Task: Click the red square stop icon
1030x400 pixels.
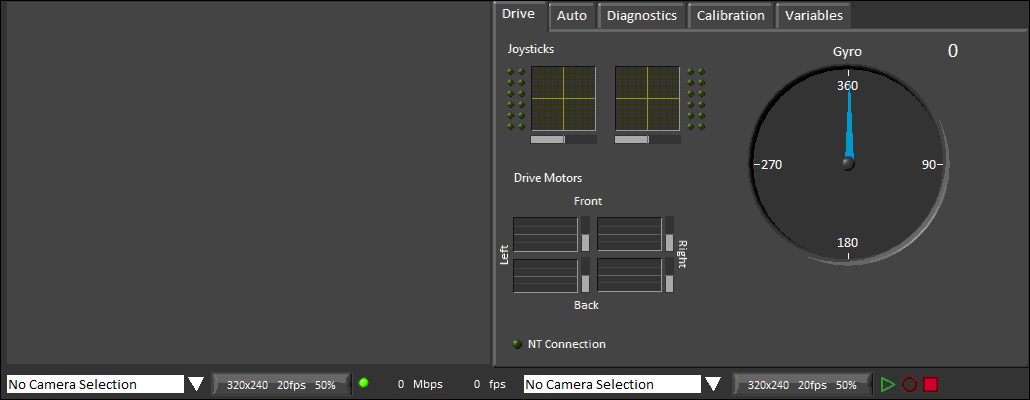Action: pyautogui.click(x=930, y=384)
